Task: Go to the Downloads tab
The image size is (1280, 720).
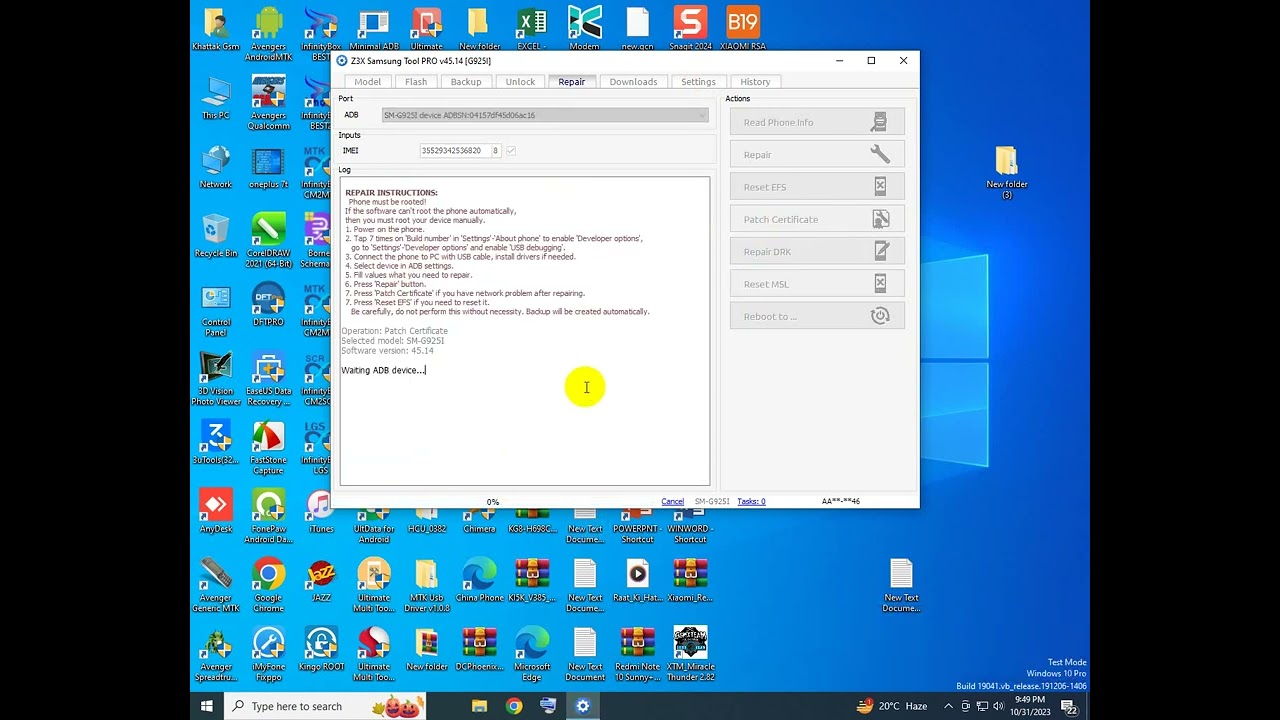Action: point(633,82)
